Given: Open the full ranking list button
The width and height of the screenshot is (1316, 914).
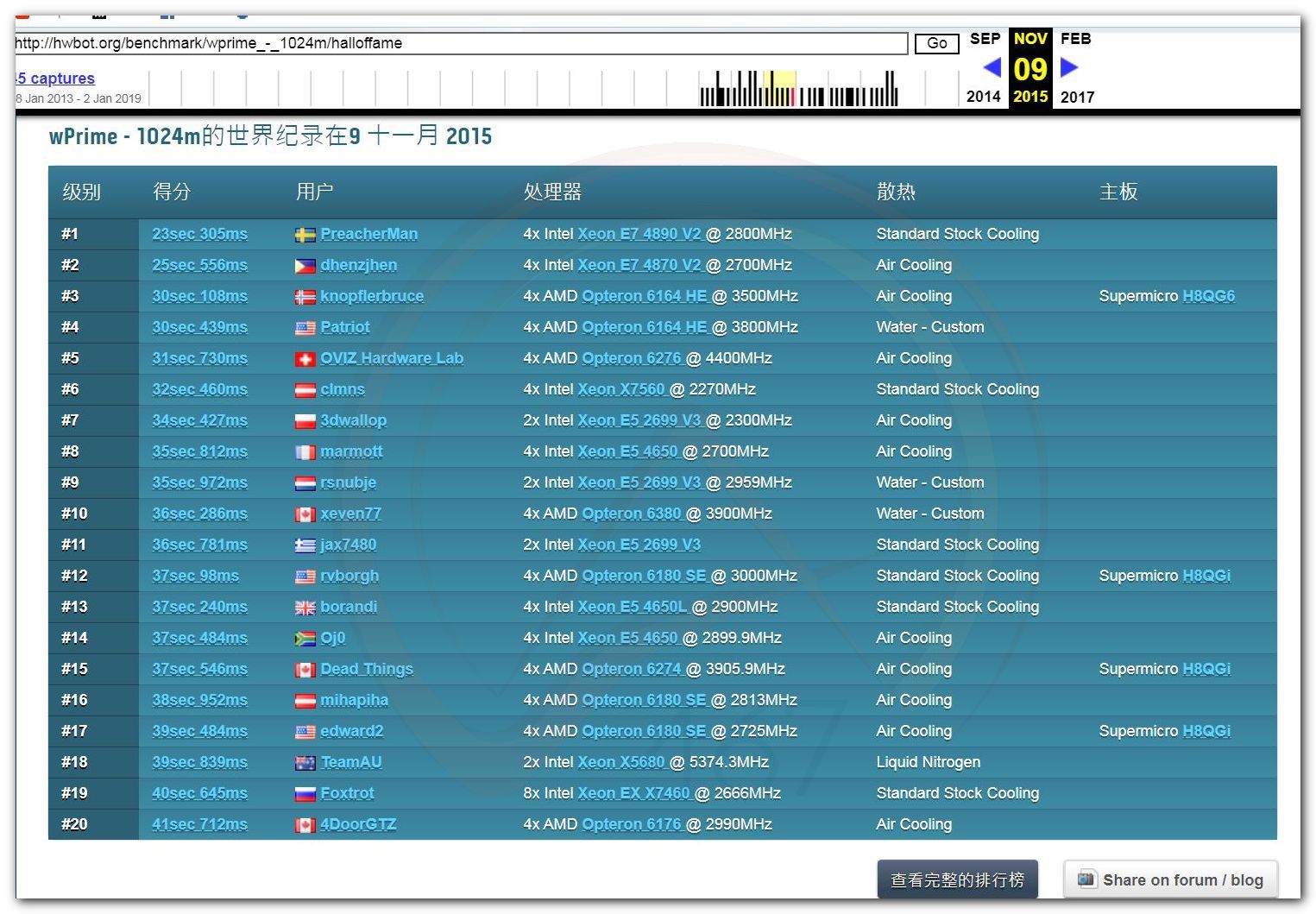Looking at the screenshot, I should tap(957, 879).
